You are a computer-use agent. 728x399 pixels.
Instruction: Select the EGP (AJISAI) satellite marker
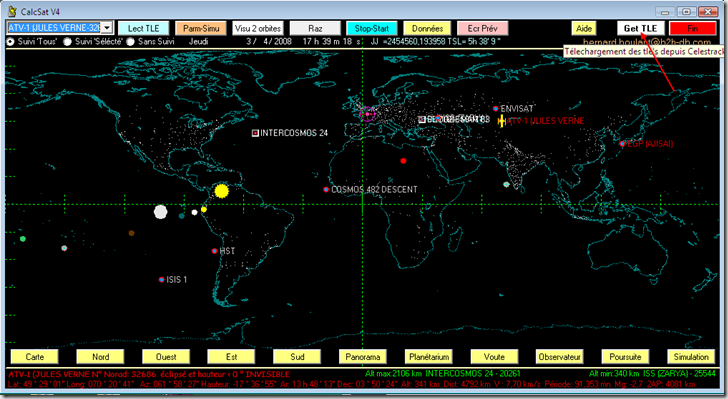(622, 144)
